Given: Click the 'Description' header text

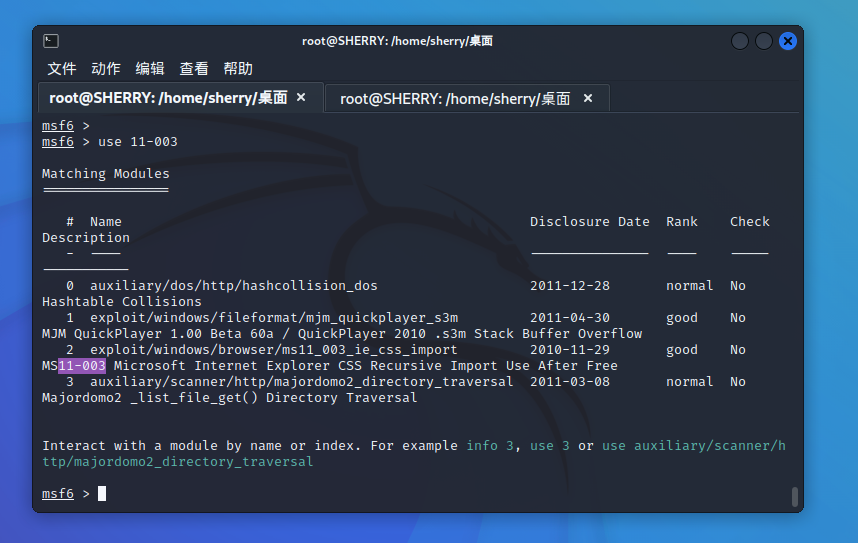Looking at the screenshot, I should click(86, 238).
